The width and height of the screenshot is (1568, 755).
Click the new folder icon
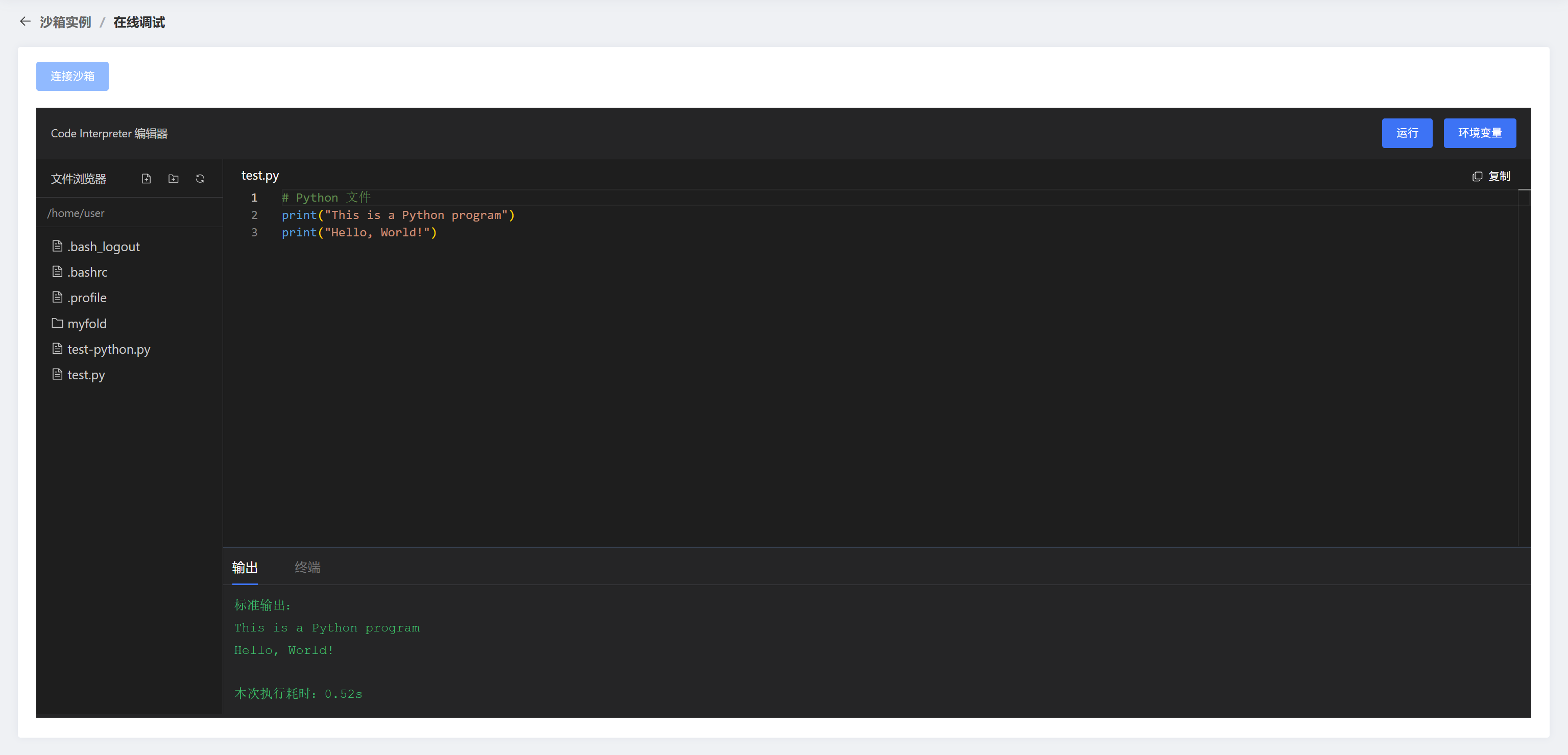click(x=174, y=178)
